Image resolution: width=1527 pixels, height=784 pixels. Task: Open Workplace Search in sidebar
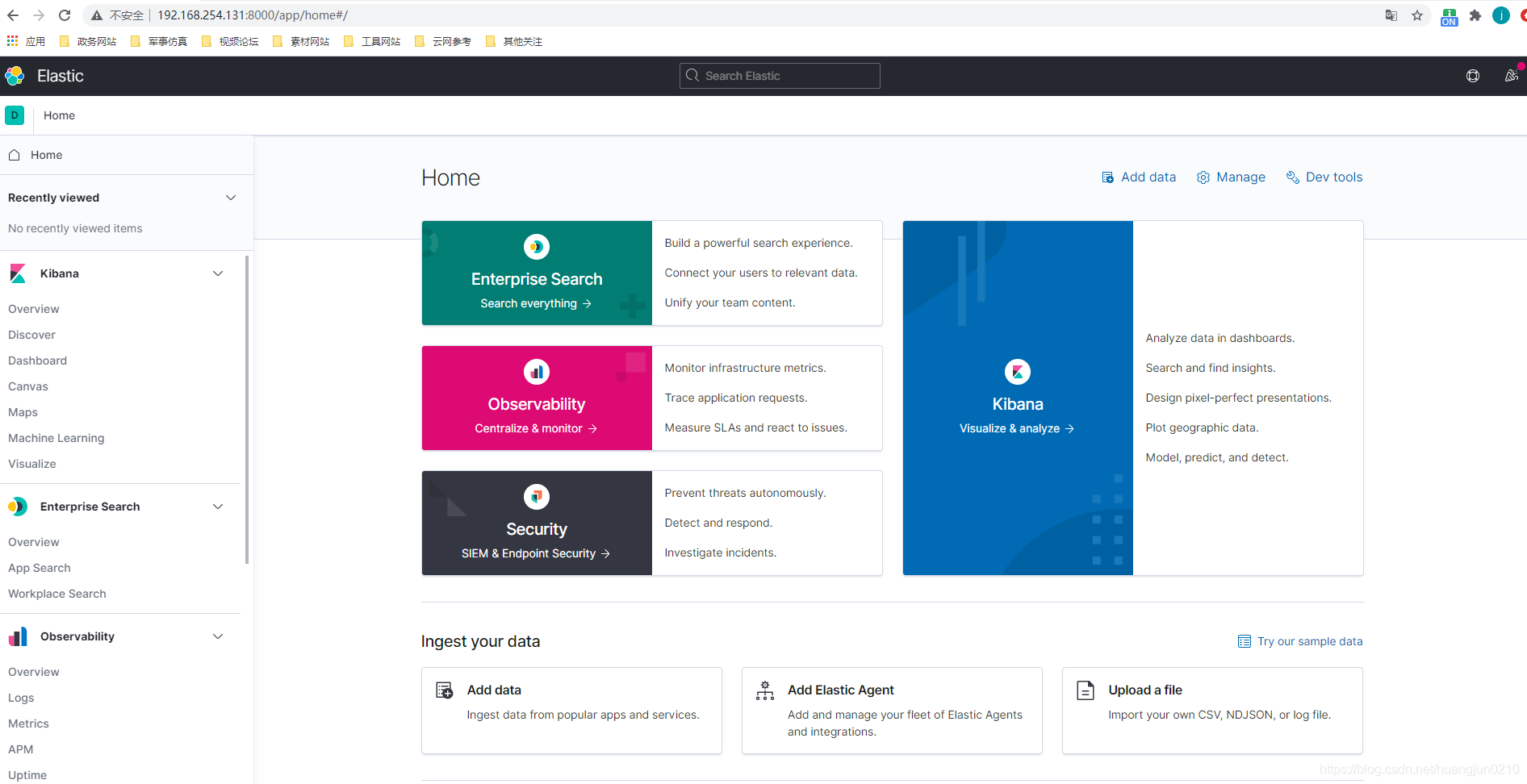pyautogui.click(x=57, y=594)
